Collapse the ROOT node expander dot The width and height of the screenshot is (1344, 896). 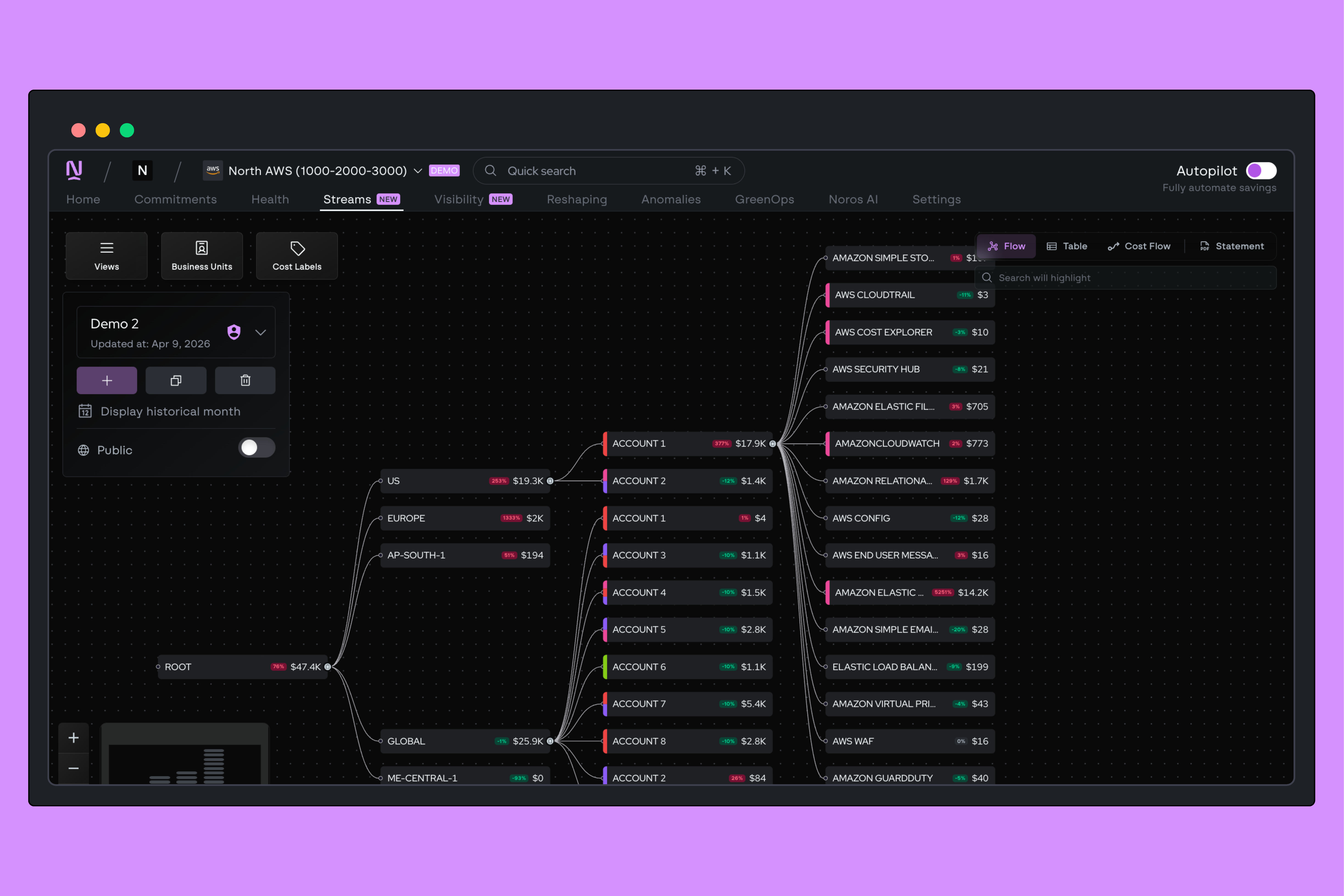pos(327,667)
